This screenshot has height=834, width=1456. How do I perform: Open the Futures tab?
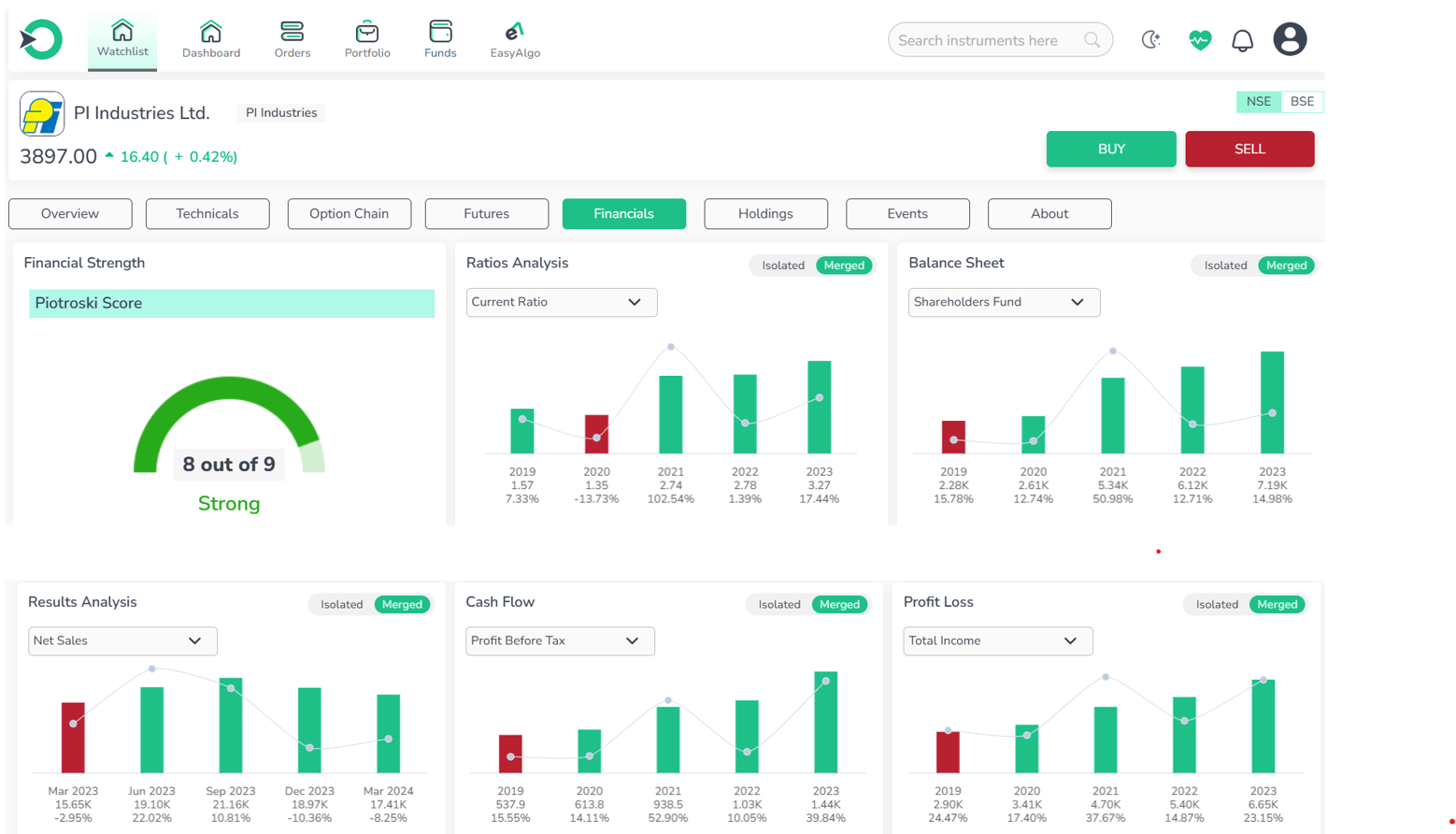pos(486,214)
